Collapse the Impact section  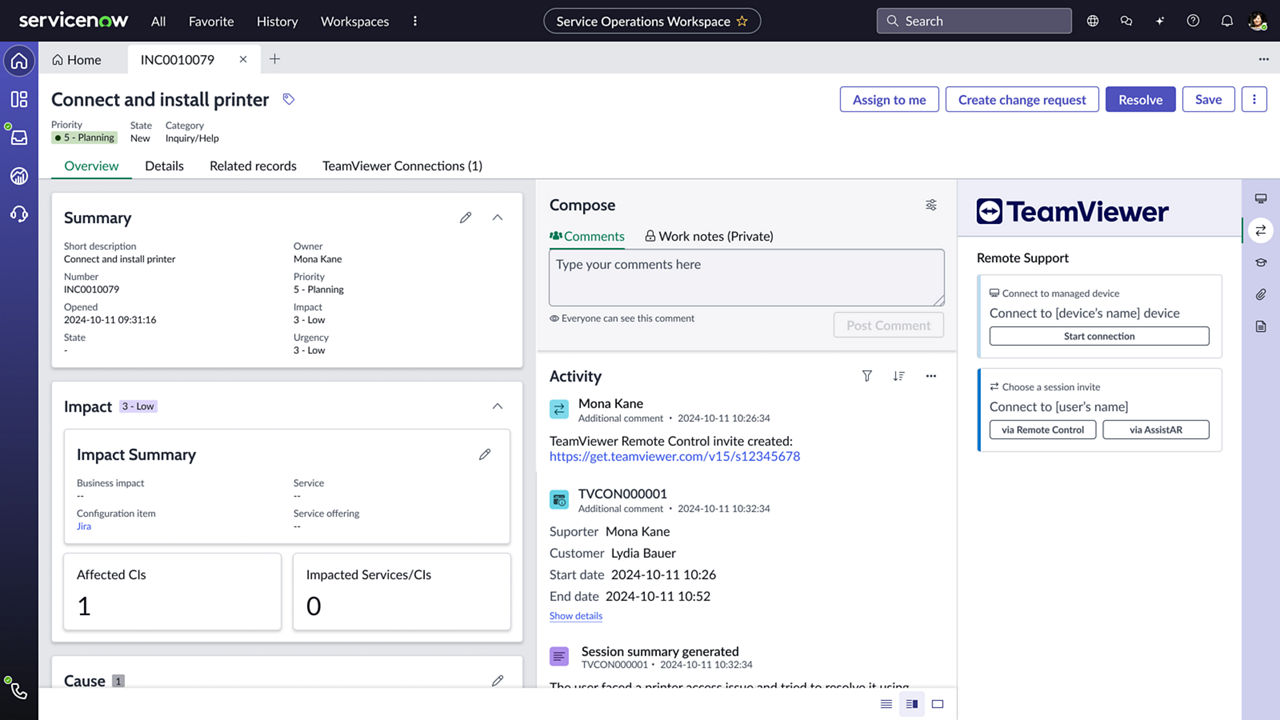[497, 406]
